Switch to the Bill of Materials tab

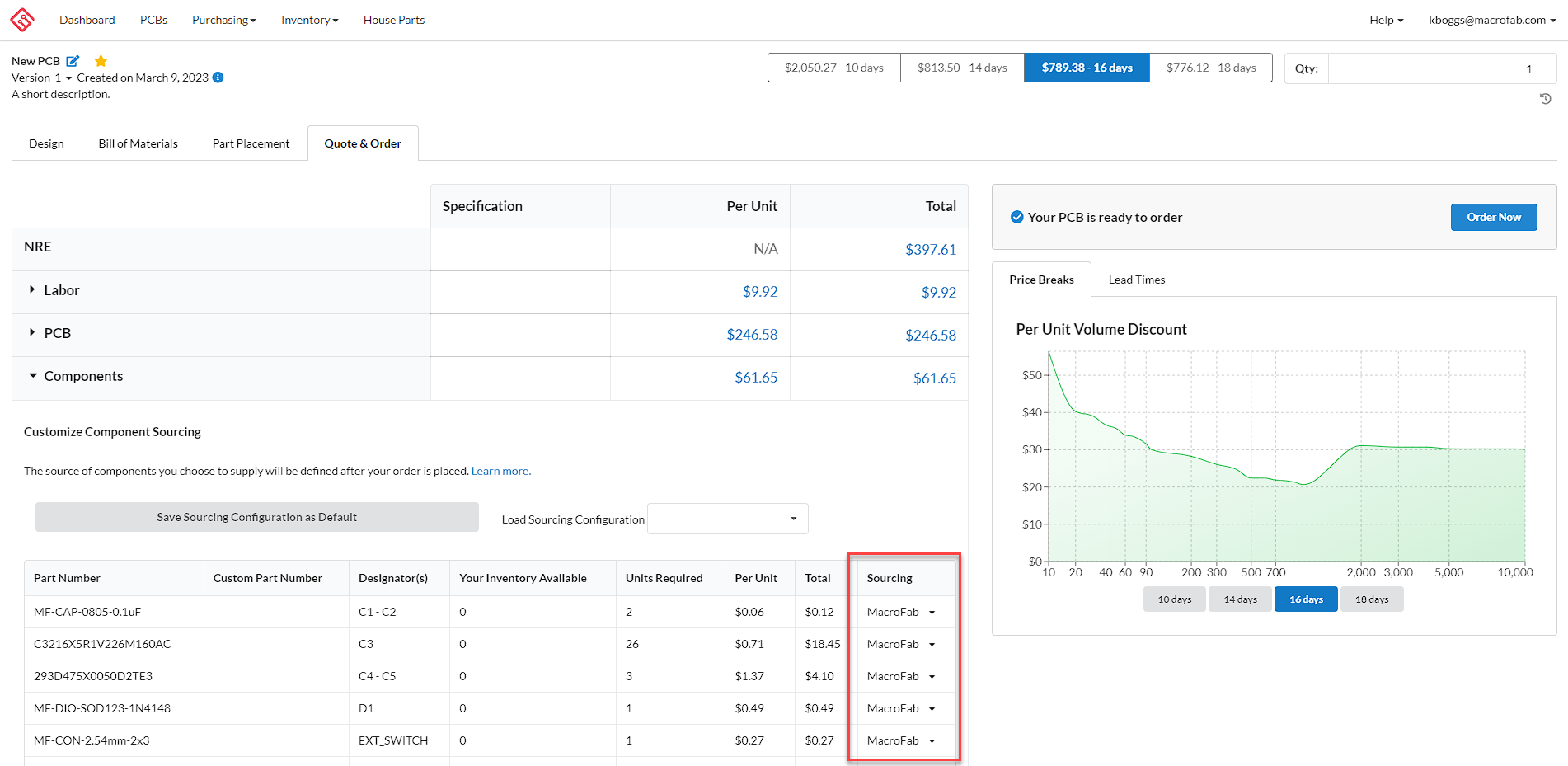(138, 143)
